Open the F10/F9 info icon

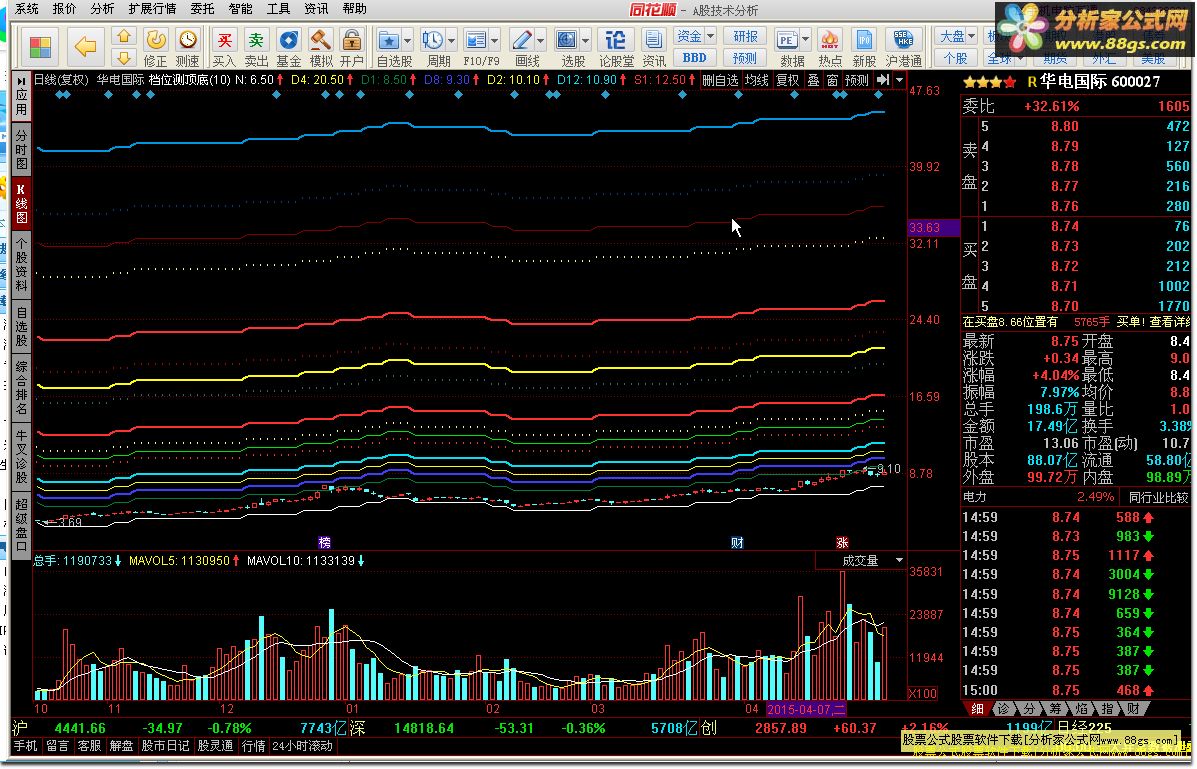click(x=476, y=40)
